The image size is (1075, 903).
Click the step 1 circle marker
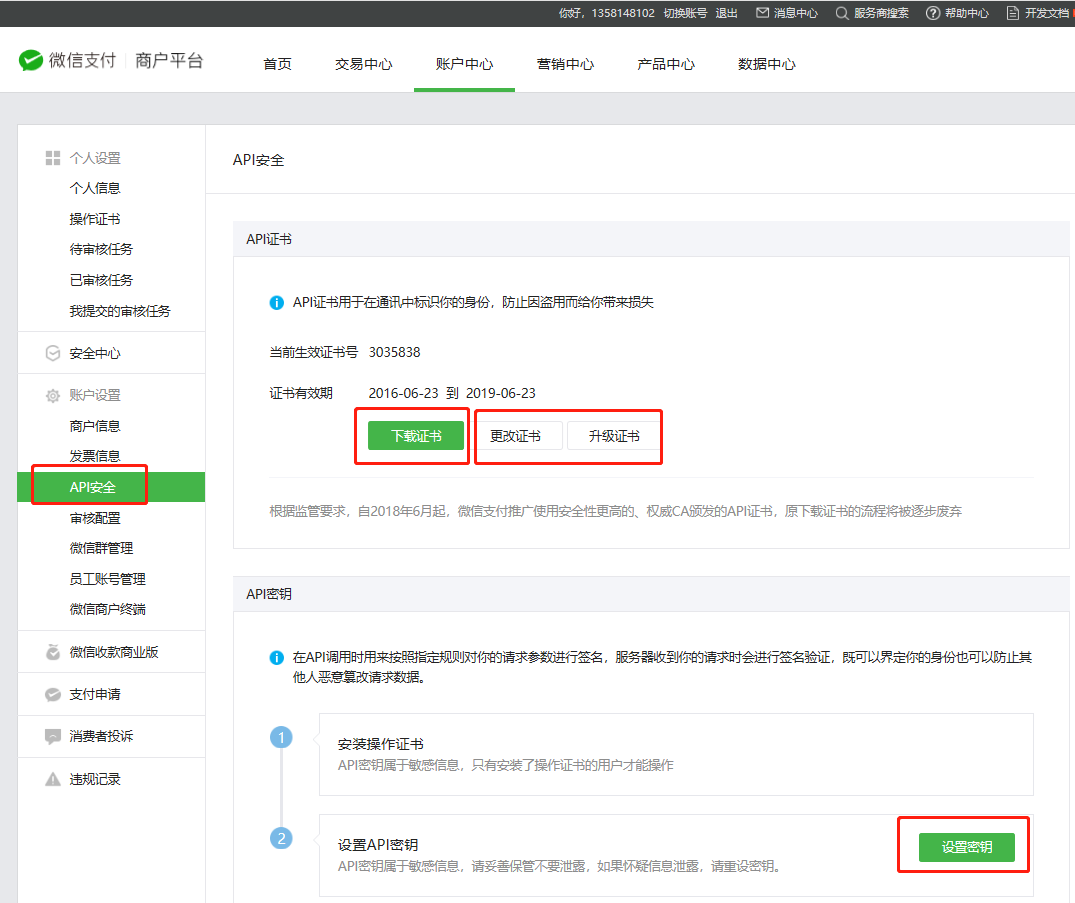coord(281,737)
